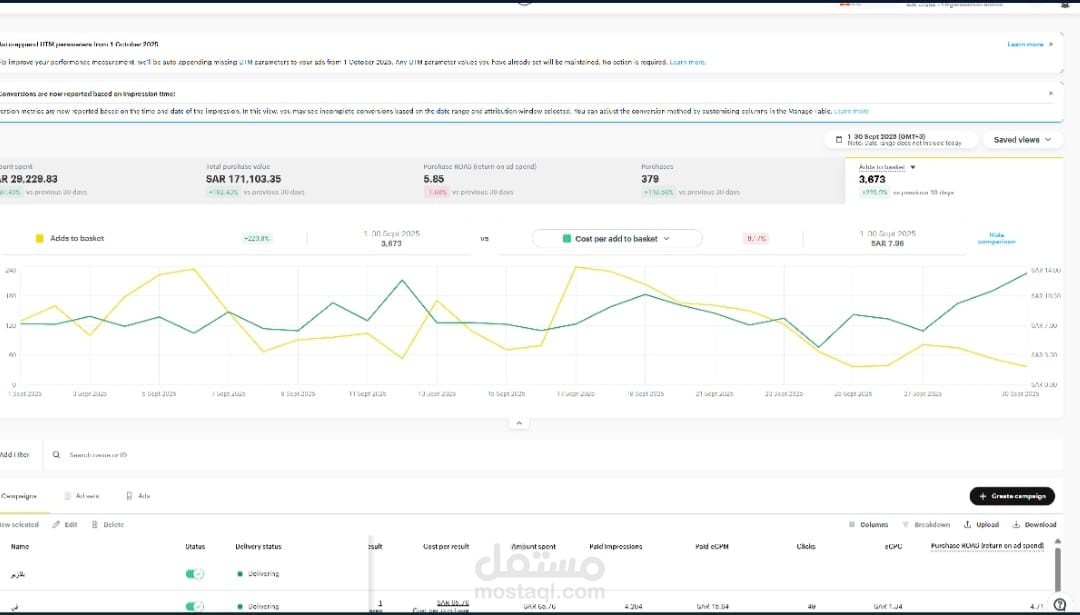The image size is (1080, 615).
Task: Open the Columns settings
Action: [869, 525]
